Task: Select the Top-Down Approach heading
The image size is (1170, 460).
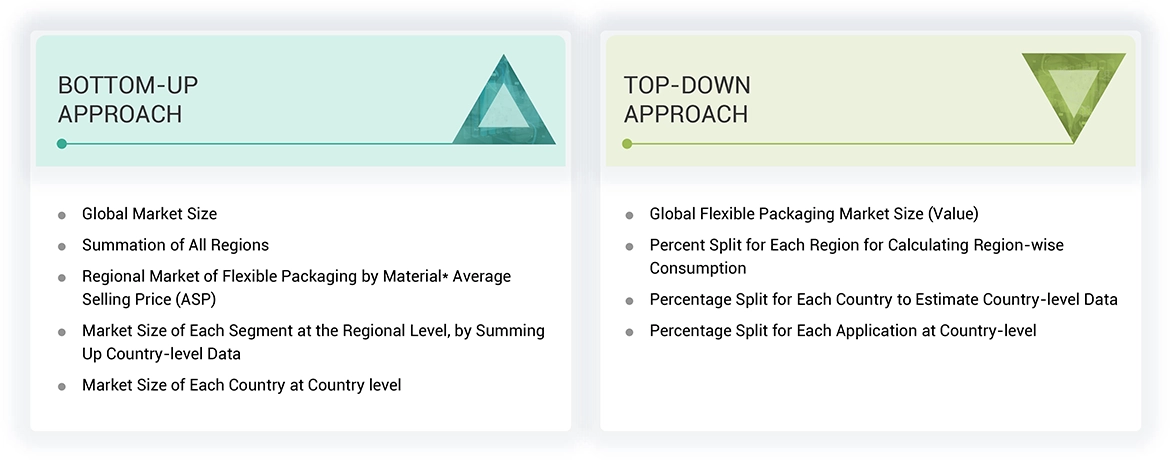Action: point(687,99)
